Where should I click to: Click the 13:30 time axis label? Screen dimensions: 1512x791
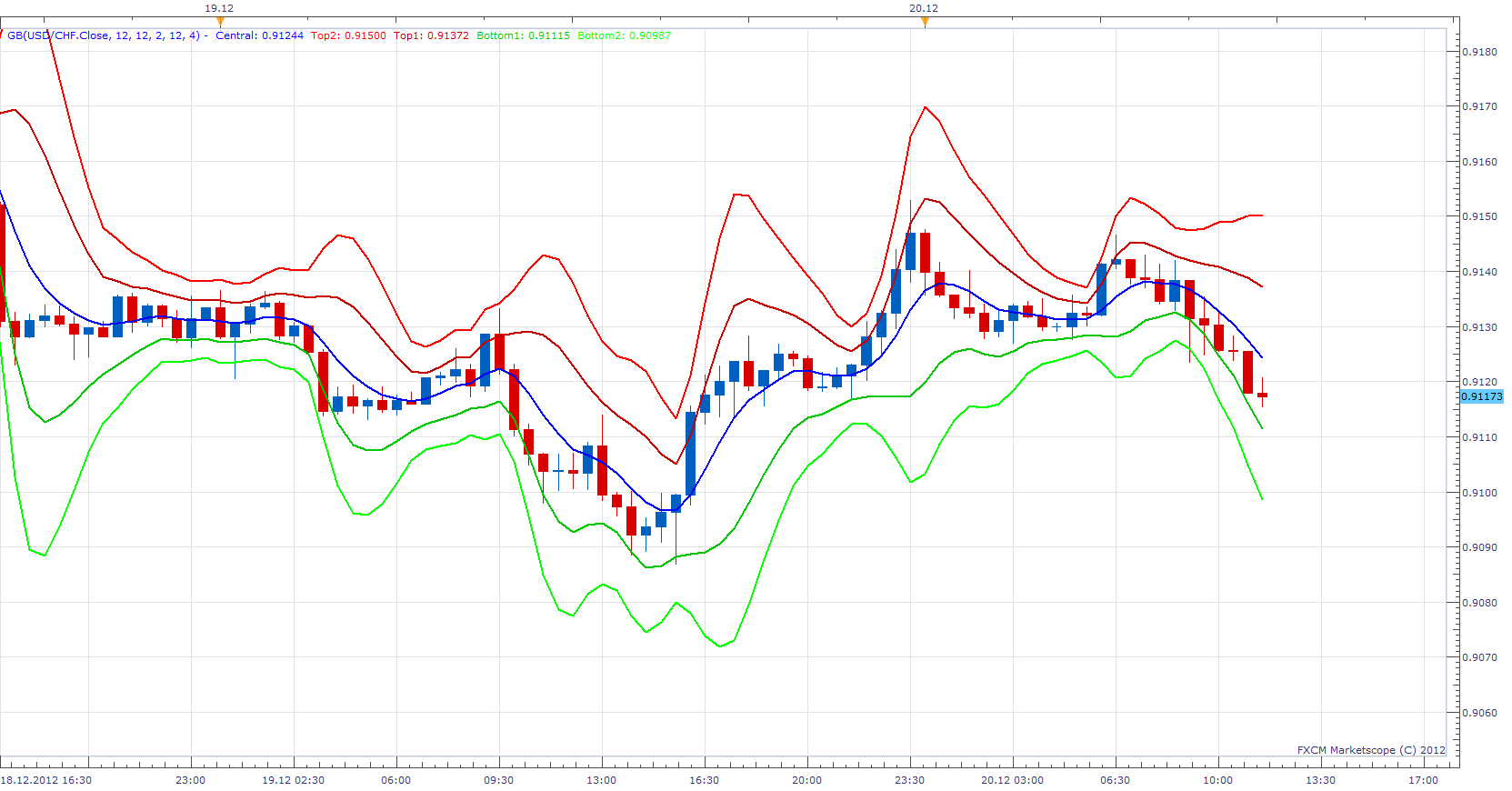(1320, 780)
